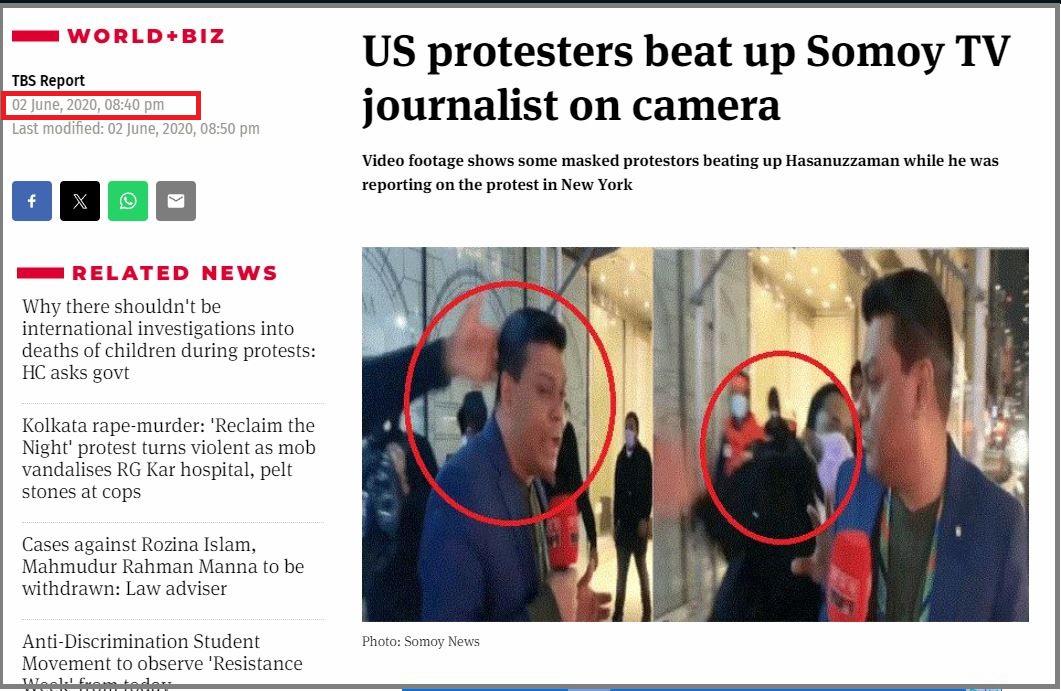Share article on WhatsApp icon

tap(128, 201)
